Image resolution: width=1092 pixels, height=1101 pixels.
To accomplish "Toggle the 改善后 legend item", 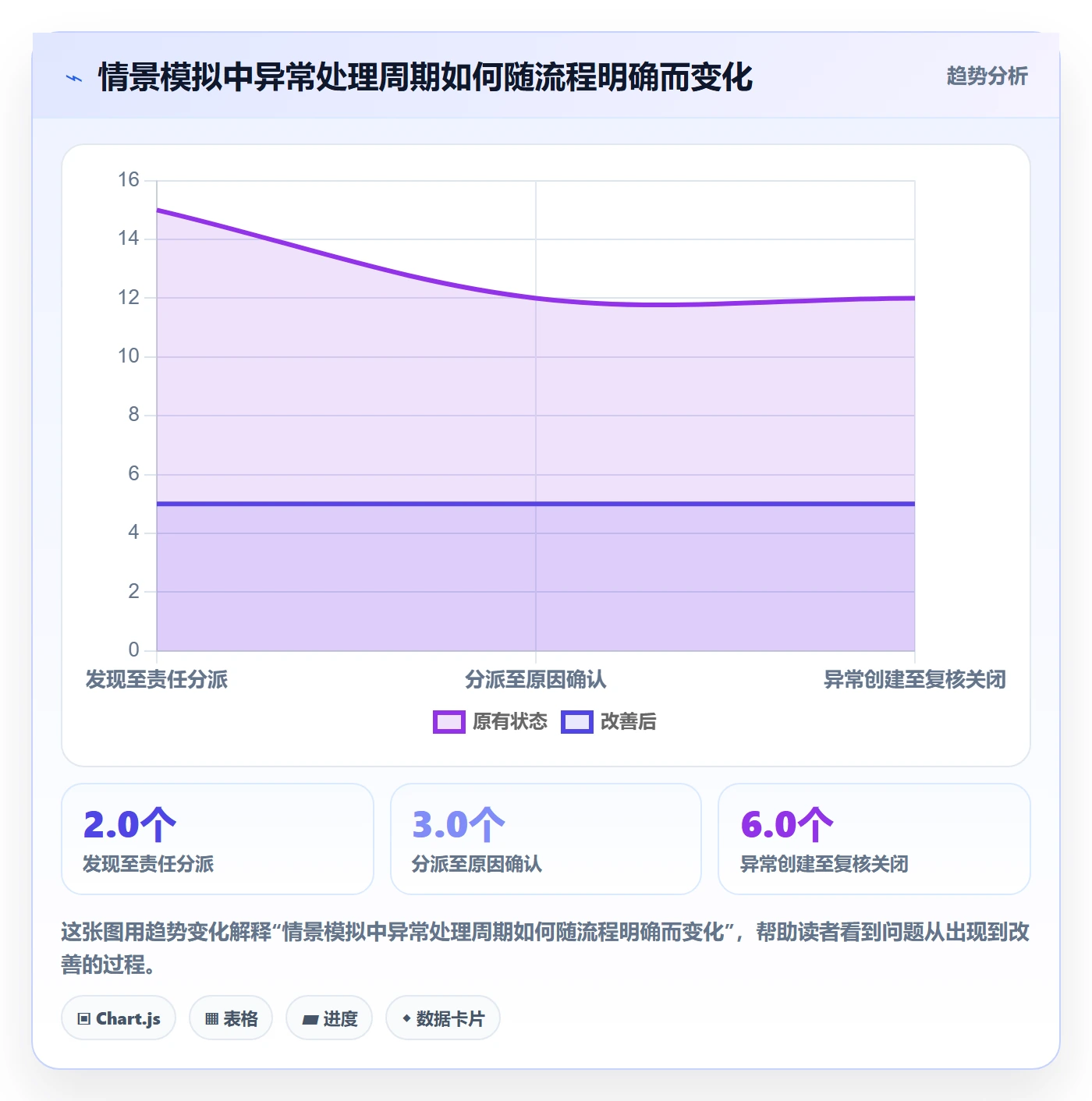I will click(x=608, y=722).
